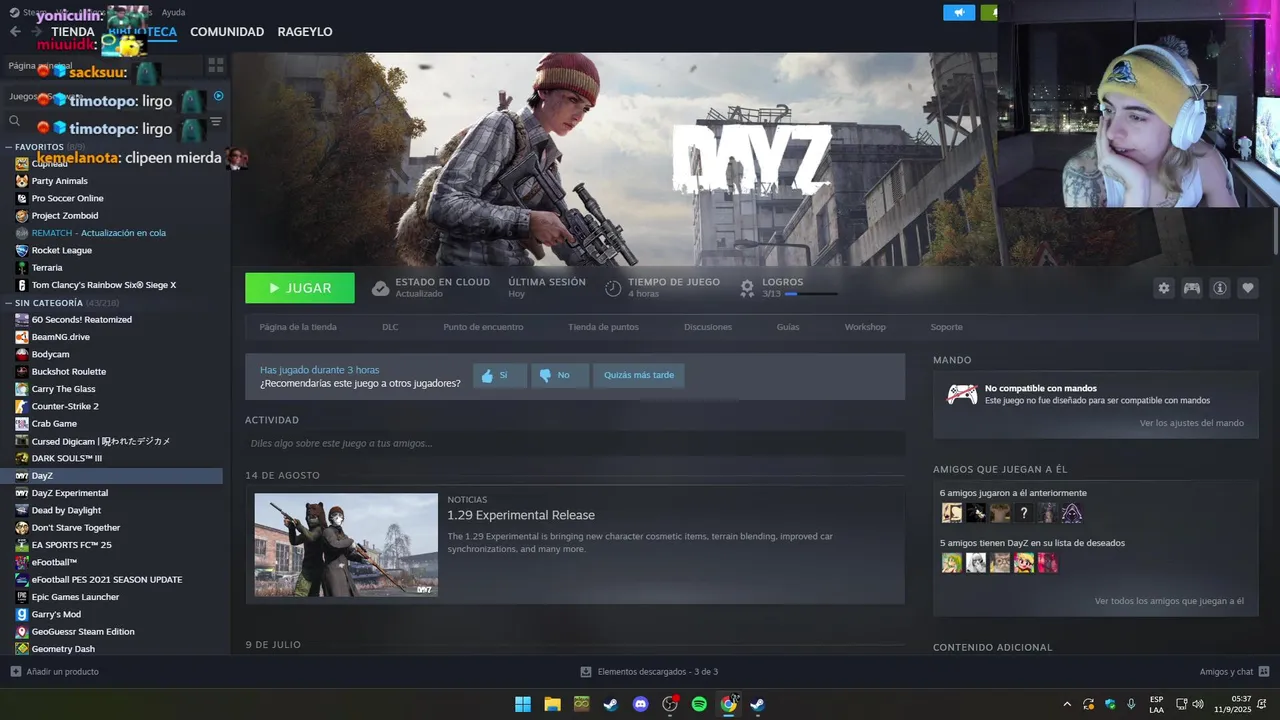Open Spotify from taskbar

[x=699, y=704]
